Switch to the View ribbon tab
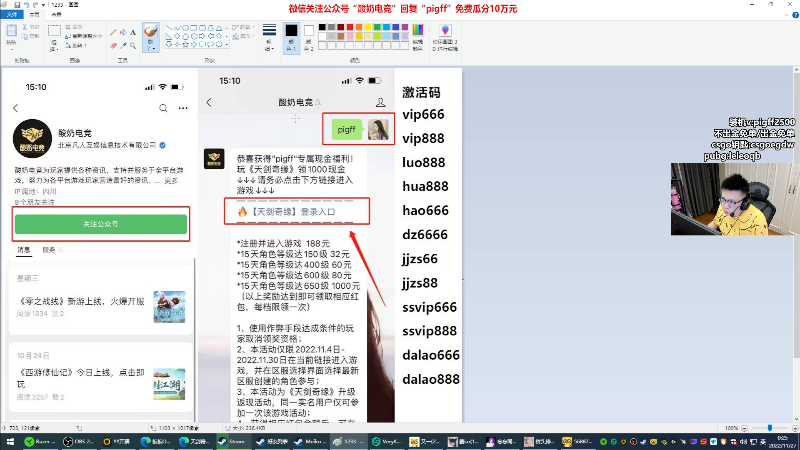Image resolution: width=800 pixels, height=450 pixels. coord(56,15)
